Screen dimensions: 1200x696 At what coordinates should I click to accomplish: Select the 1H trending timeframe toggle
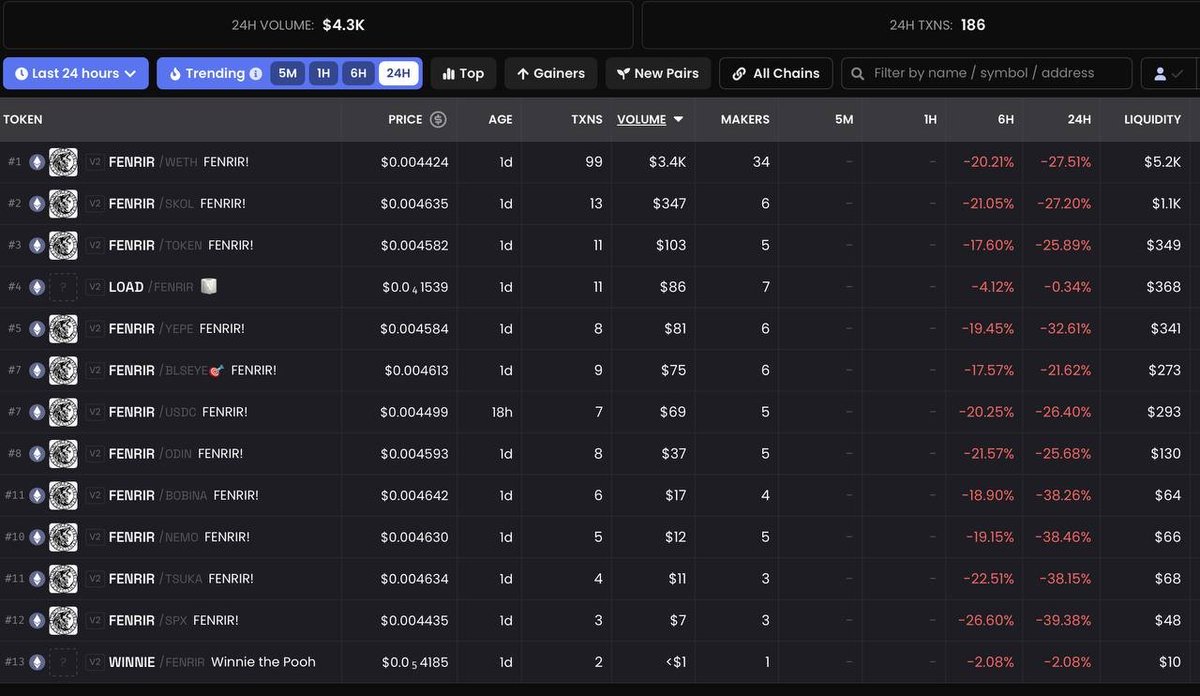(x=323, y=73)
